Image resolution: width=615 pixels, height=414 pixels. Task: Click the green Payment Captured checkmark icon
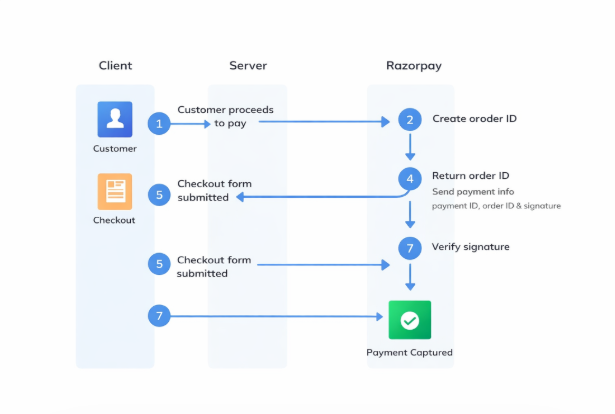point(409,320)
